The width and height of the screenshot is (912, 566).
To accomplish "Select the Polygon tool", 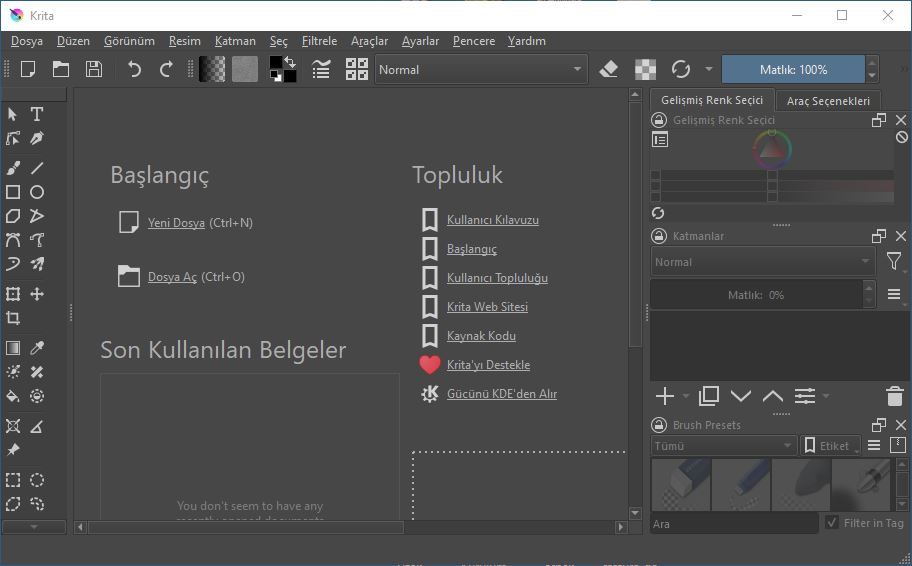I will [12, 216].
